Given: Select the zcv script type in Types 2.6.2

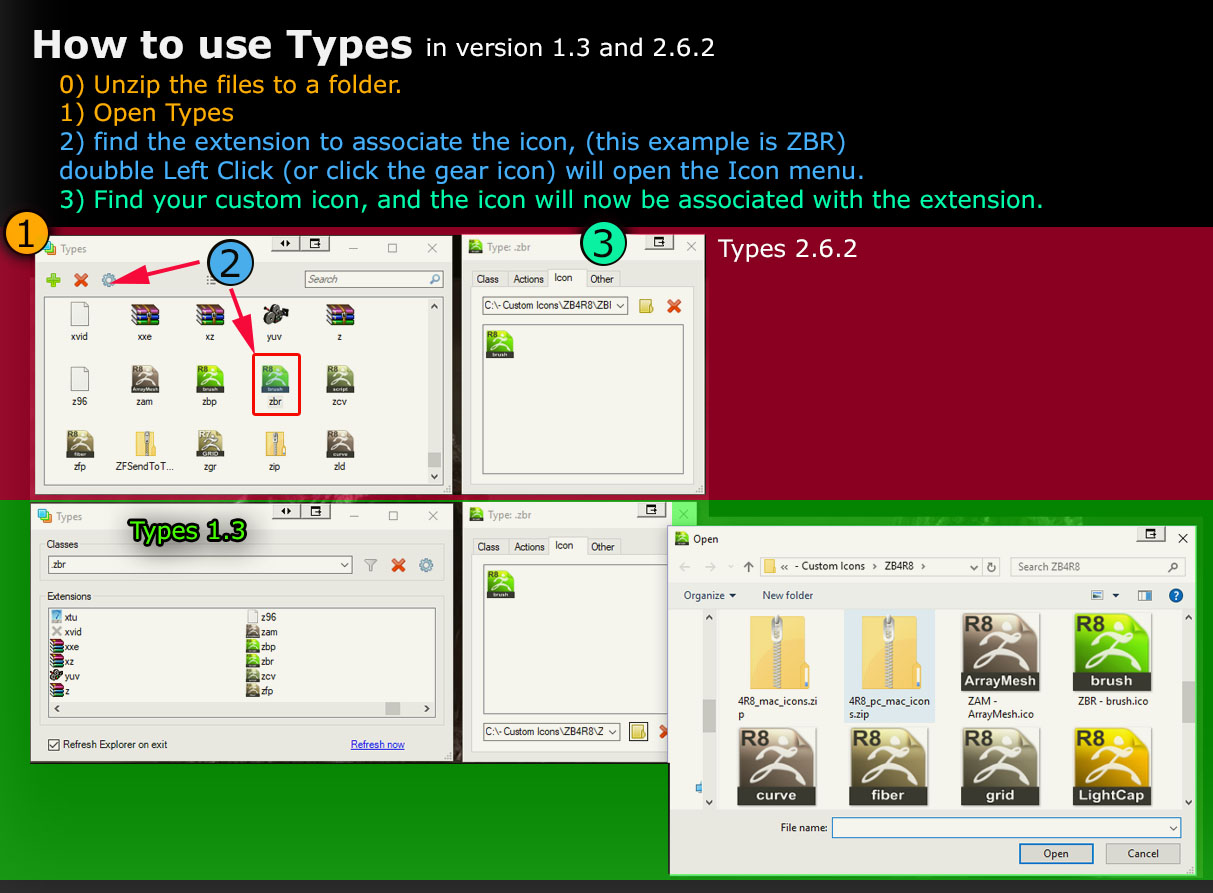Looking at the screenshot, I should point(340,385).
